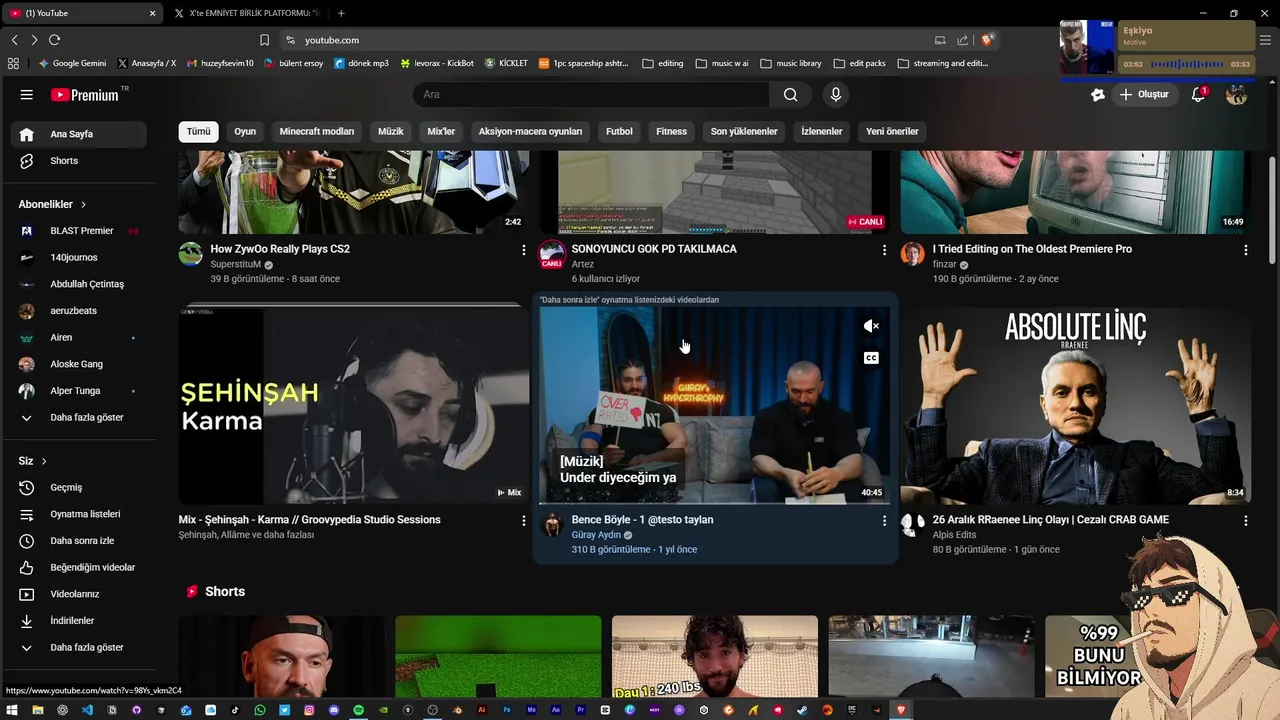Select the Müzik filter chip
Screen dimensions: 1280x720
(x=391, y=132)
